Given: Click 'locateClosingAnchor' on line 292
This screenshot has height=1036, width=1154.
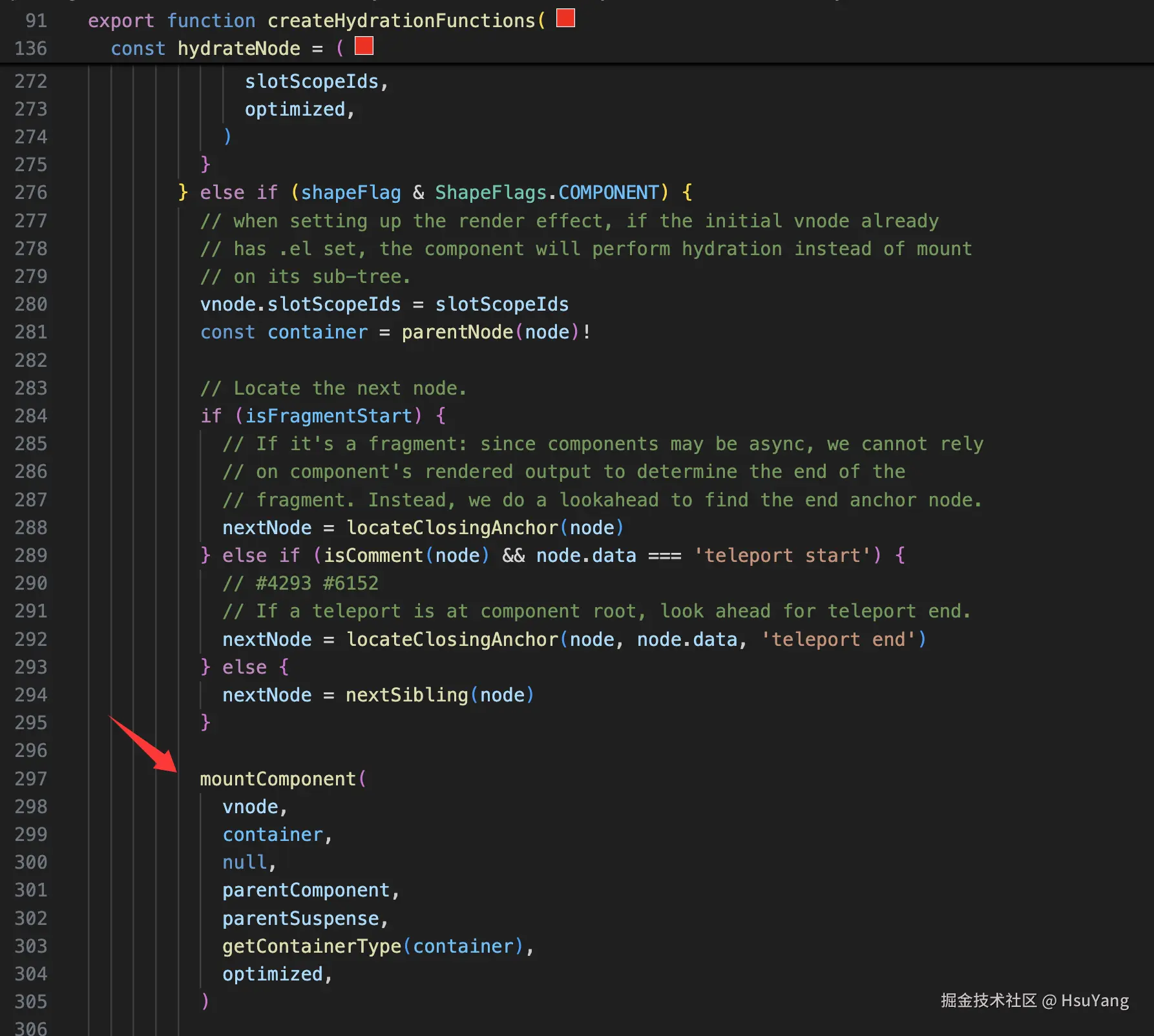Looking at the screenshot, I should (452, 639).
